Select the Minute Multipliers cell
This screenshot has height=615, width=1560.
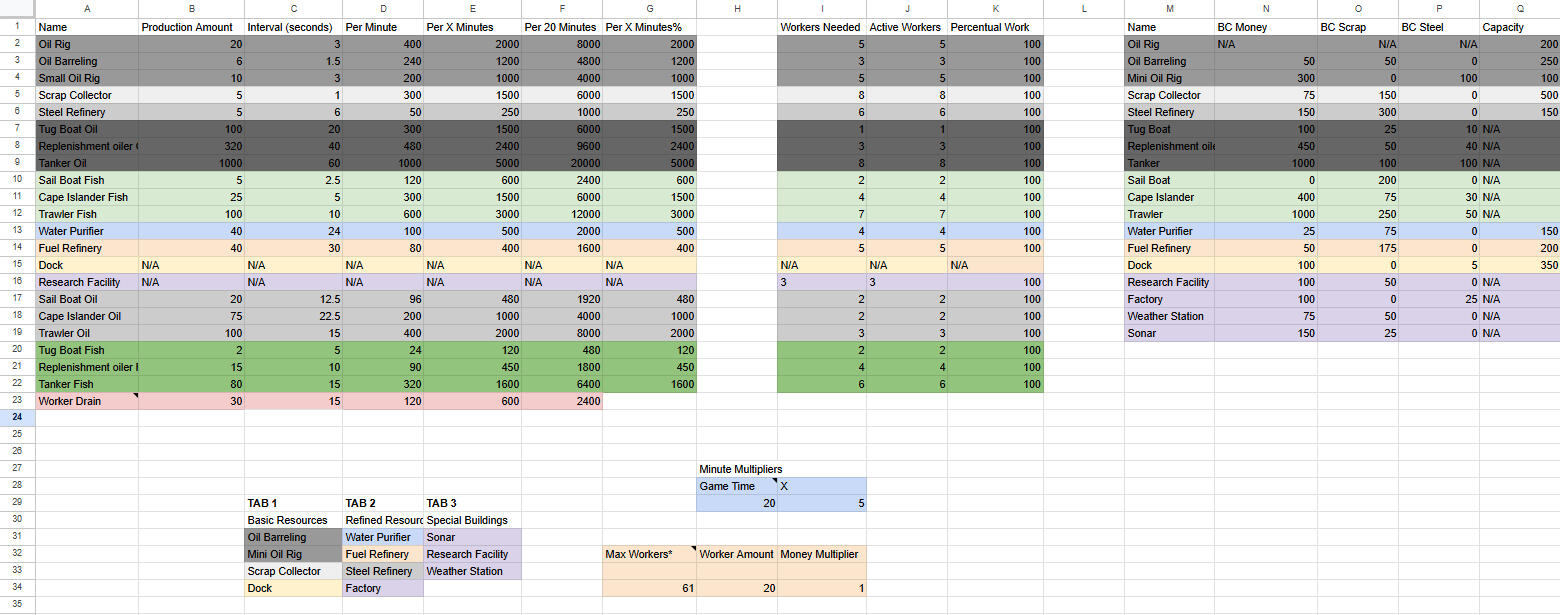(741, 469)
